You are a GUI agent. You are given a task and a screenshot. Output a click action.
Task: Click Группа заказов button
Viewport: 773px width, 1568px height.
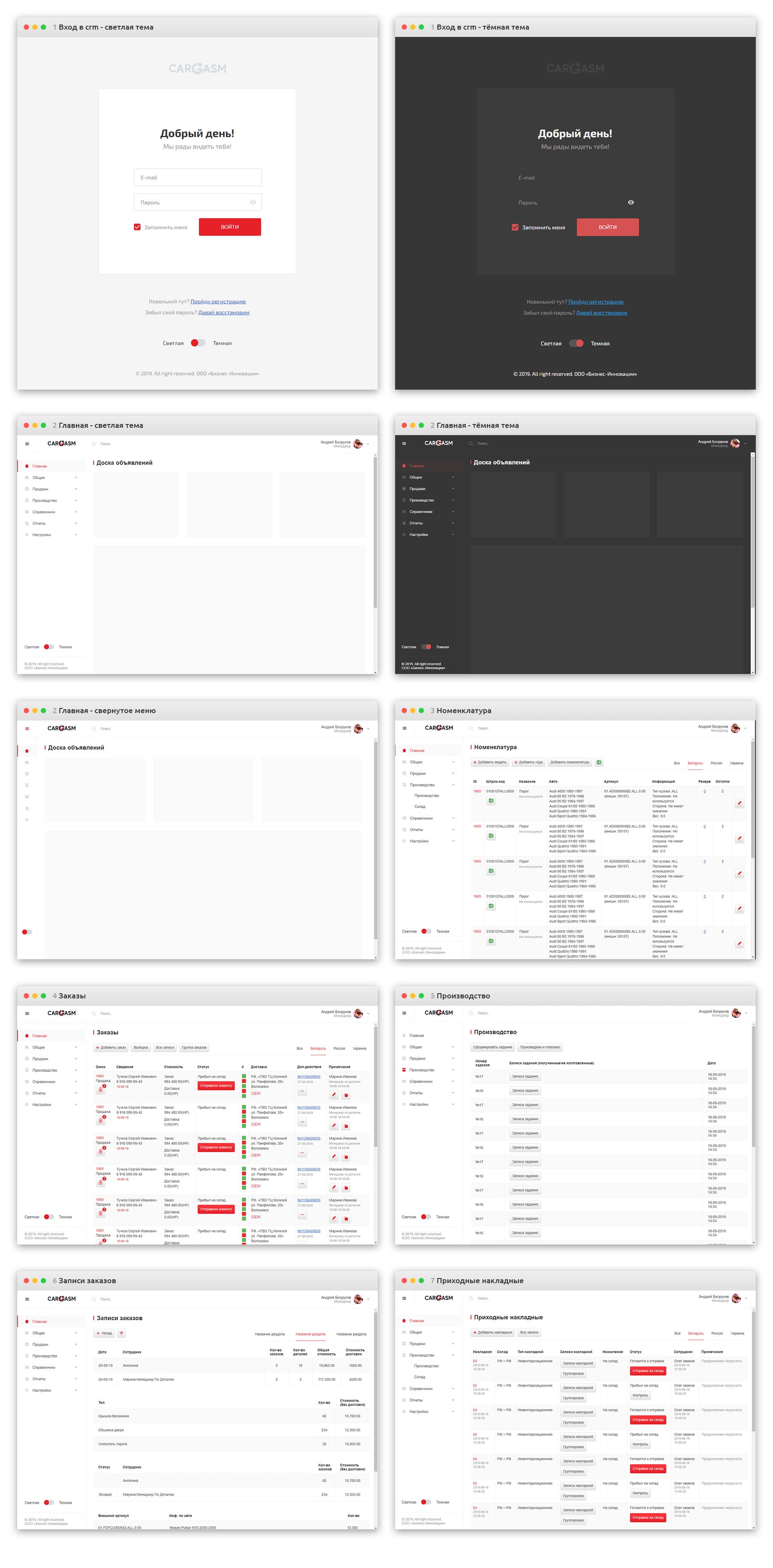[194, 1048]
